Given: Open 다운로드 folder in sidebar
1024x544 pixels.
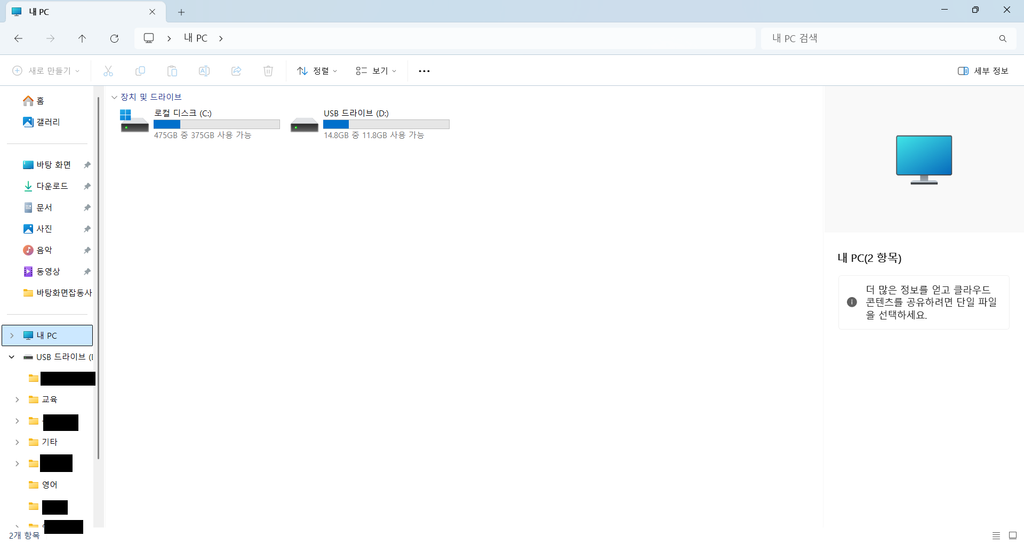Looking at the screenshot, I should point(46,186).
